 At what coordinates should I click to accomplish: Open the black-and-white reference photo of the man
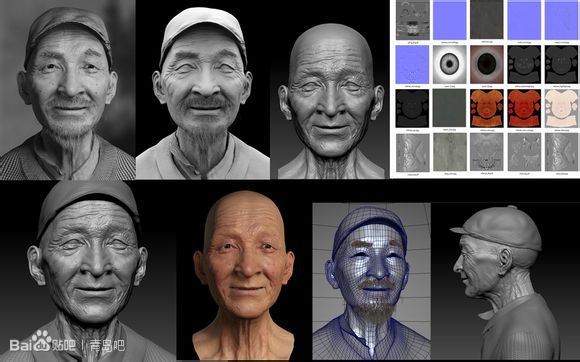point(67,90)
